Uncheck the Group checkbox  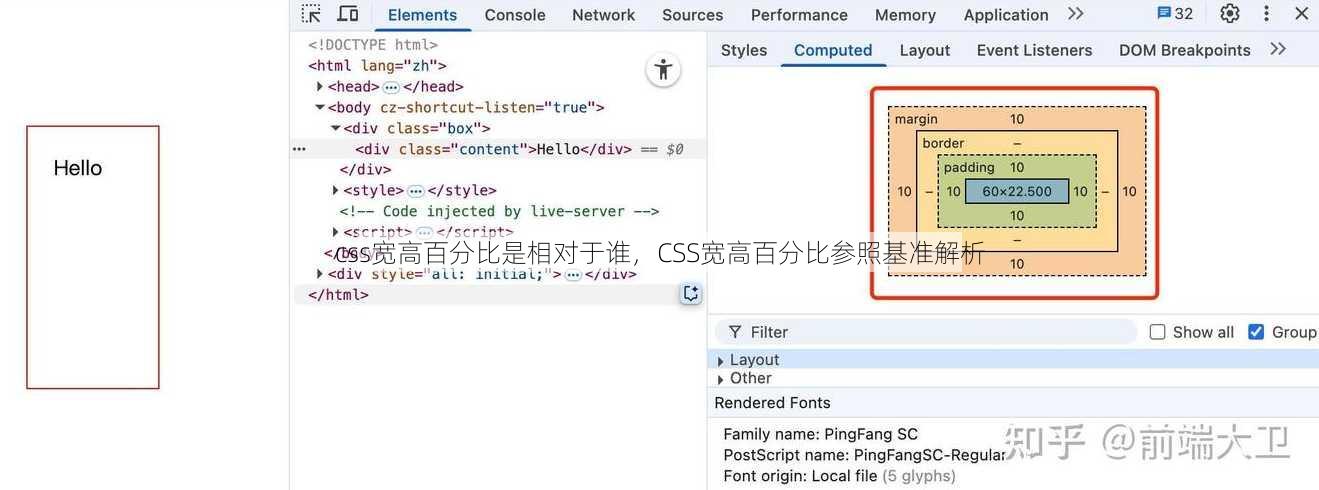coord(1256,332)
